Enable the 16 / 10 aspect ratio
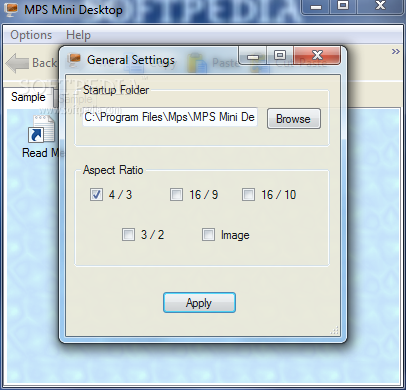 (x=248, y=194)
